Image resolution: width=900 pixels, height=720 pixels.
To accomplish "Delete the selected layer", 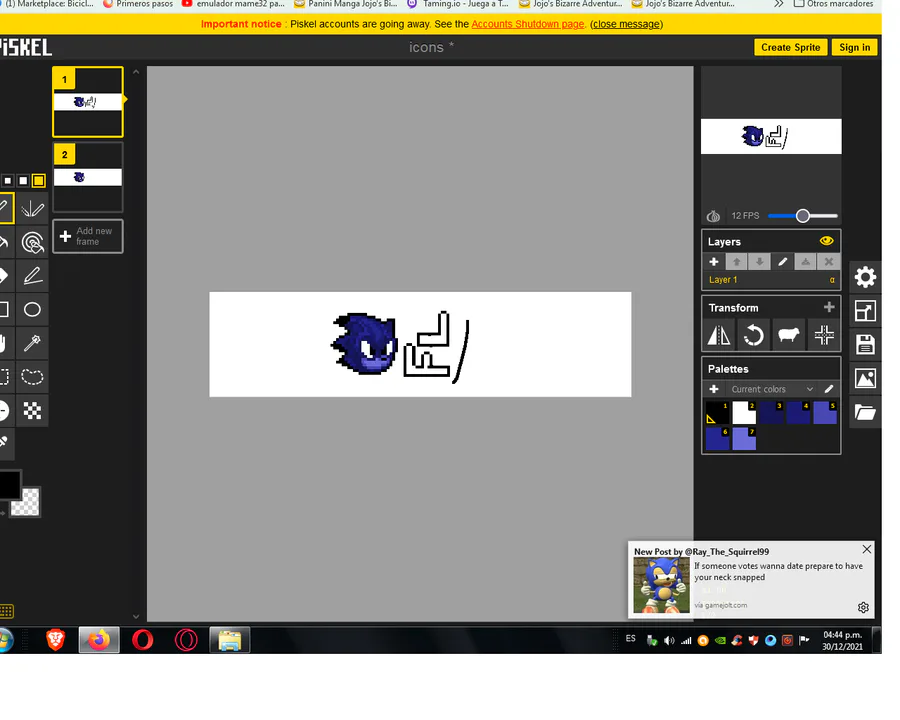I will click(829, 262).
